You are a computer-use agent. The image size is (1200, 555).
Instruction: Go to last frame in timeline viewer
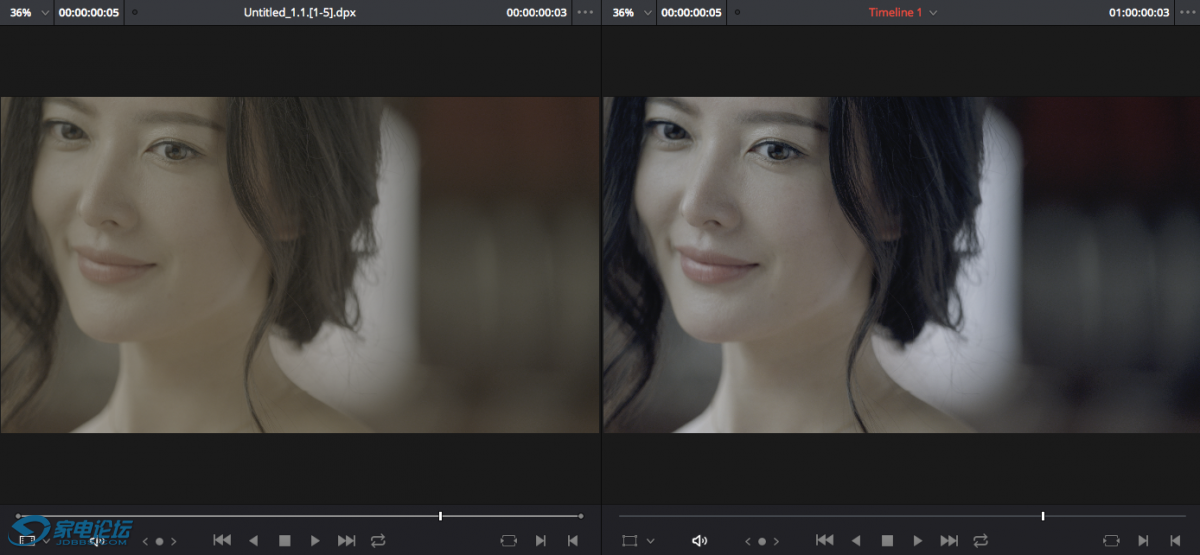click(x=949, y=540)
